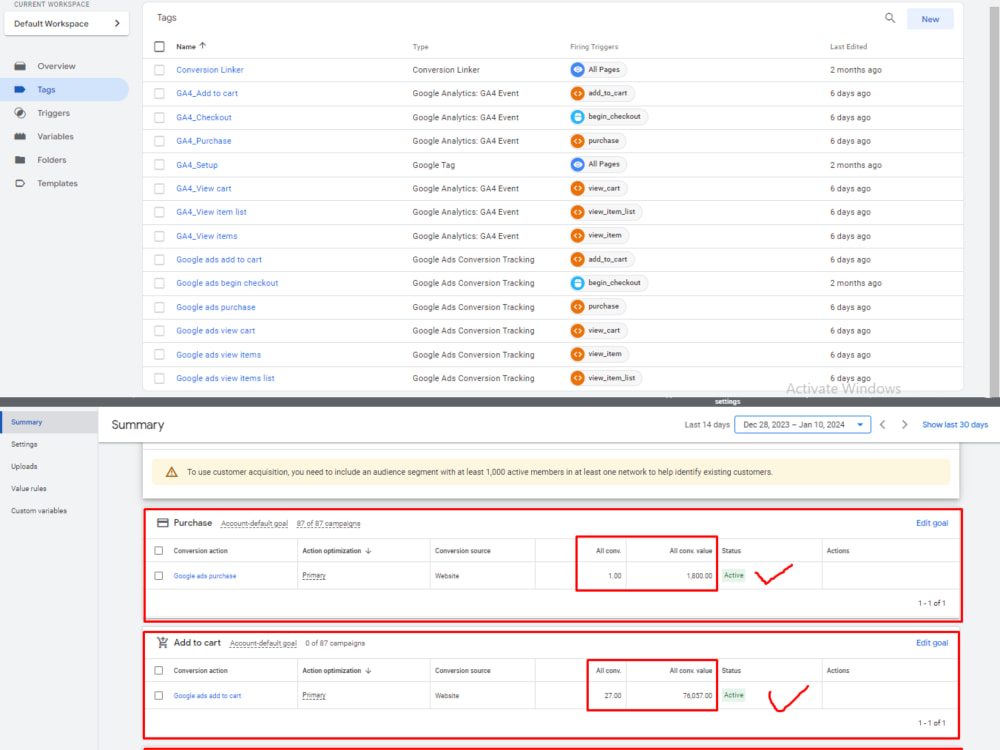The image size is (1000, 750).
Task: Select Tags in the sidebar menu
Action: click(x=64, y=89)
